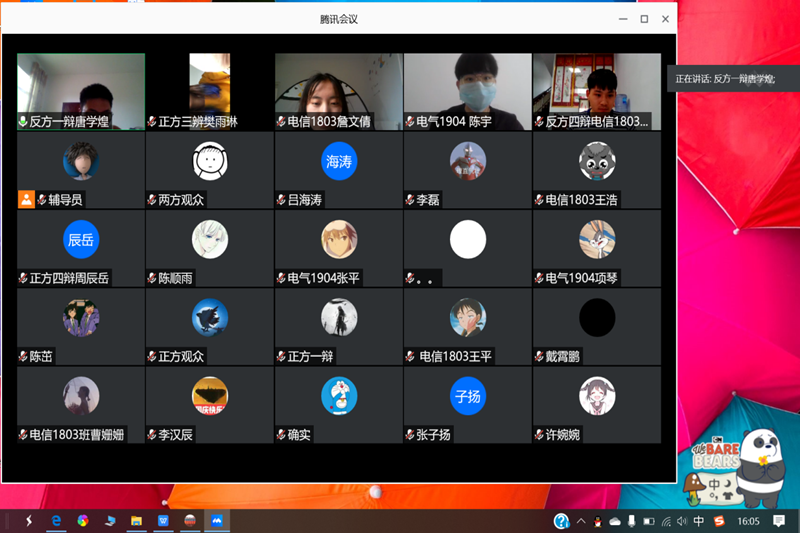Click the Sogou input method tray icon
The width and height of the screenshot is (800, 533).
point(719,521)
